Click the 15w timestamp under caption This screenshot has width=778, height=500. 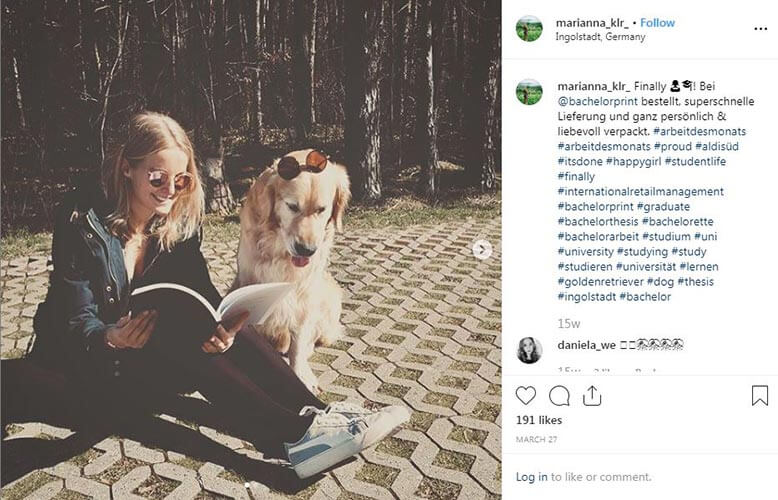pos(569,324)
